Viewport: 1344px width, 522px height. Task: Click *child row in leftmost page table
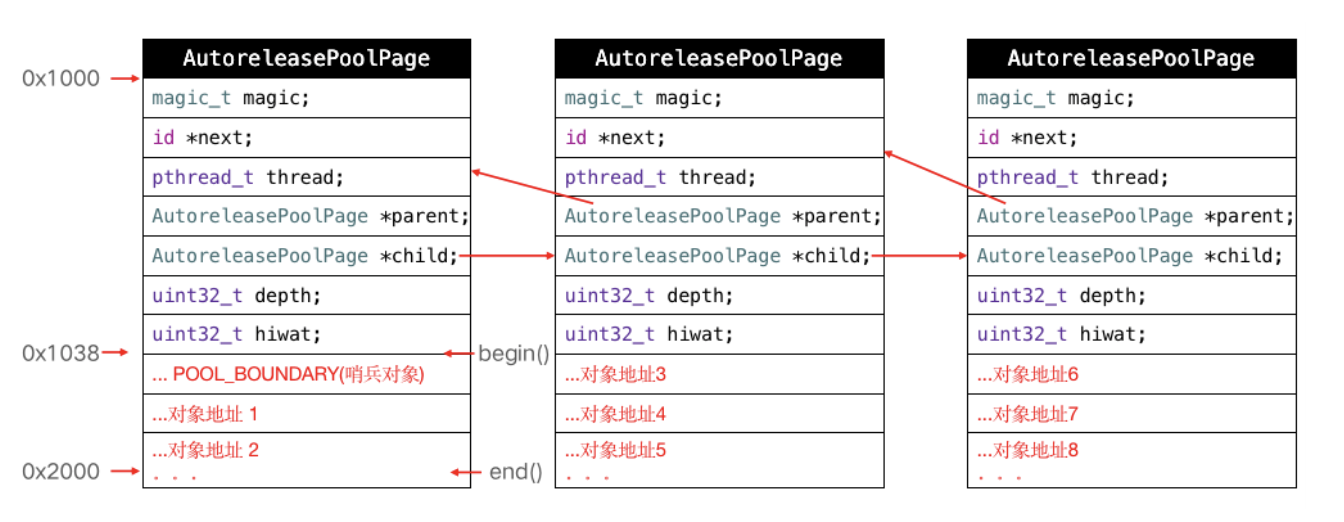click(x=306, y=256)
